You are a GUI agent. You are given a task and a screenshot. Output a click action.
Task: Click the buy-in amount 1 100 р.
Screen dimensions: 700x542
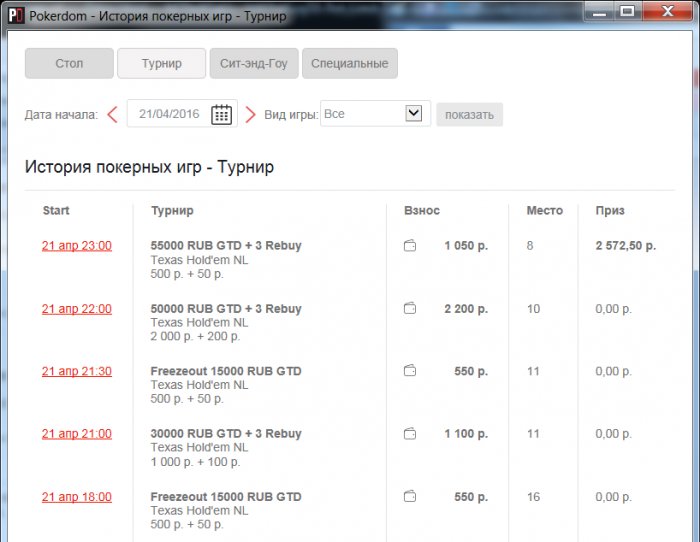tap(466, 434)
